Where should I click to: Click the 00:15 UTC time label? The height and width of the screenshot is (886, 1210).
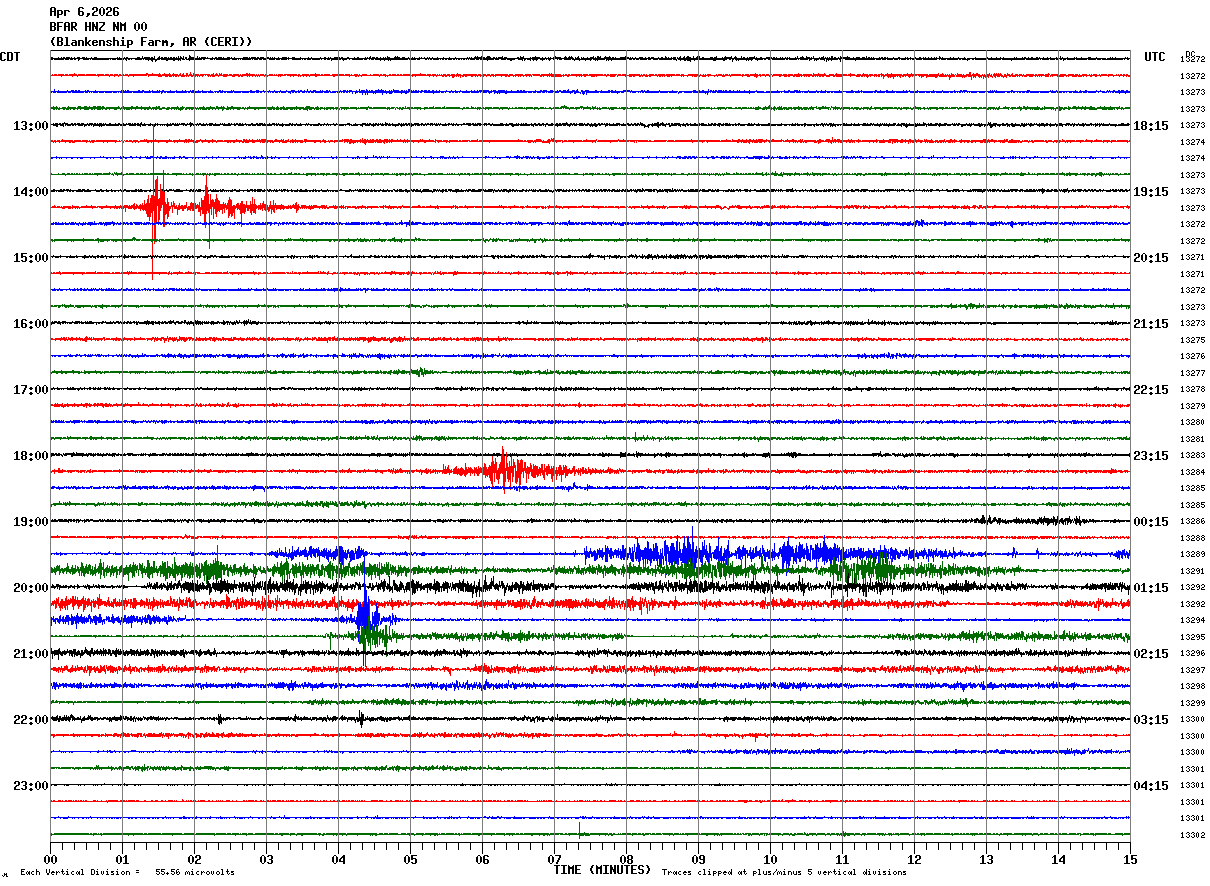(1151, 522)
